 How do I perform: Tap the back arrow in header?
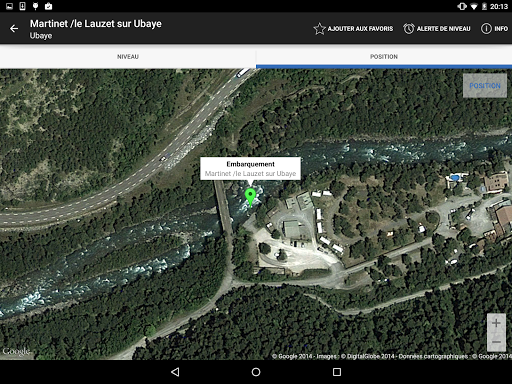(x=14, y=29)
